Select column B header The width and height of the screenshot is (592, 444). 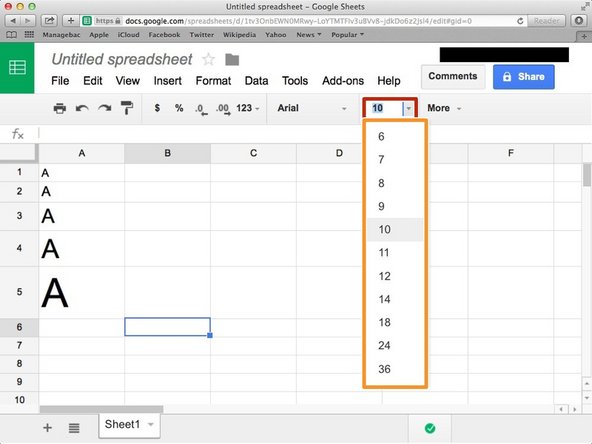(x=167, y=153)
